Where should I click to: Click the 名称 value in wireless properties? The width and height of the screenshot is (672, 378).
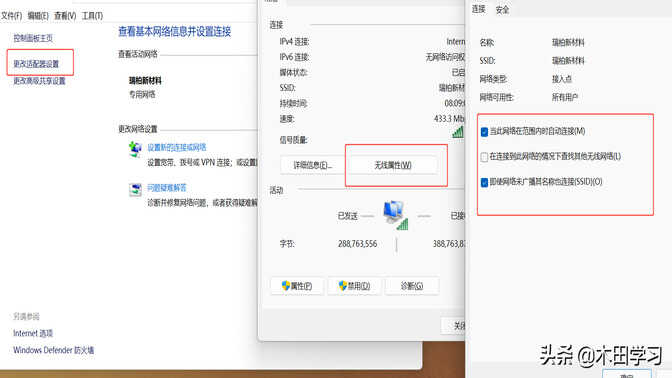tap(568, 42)
